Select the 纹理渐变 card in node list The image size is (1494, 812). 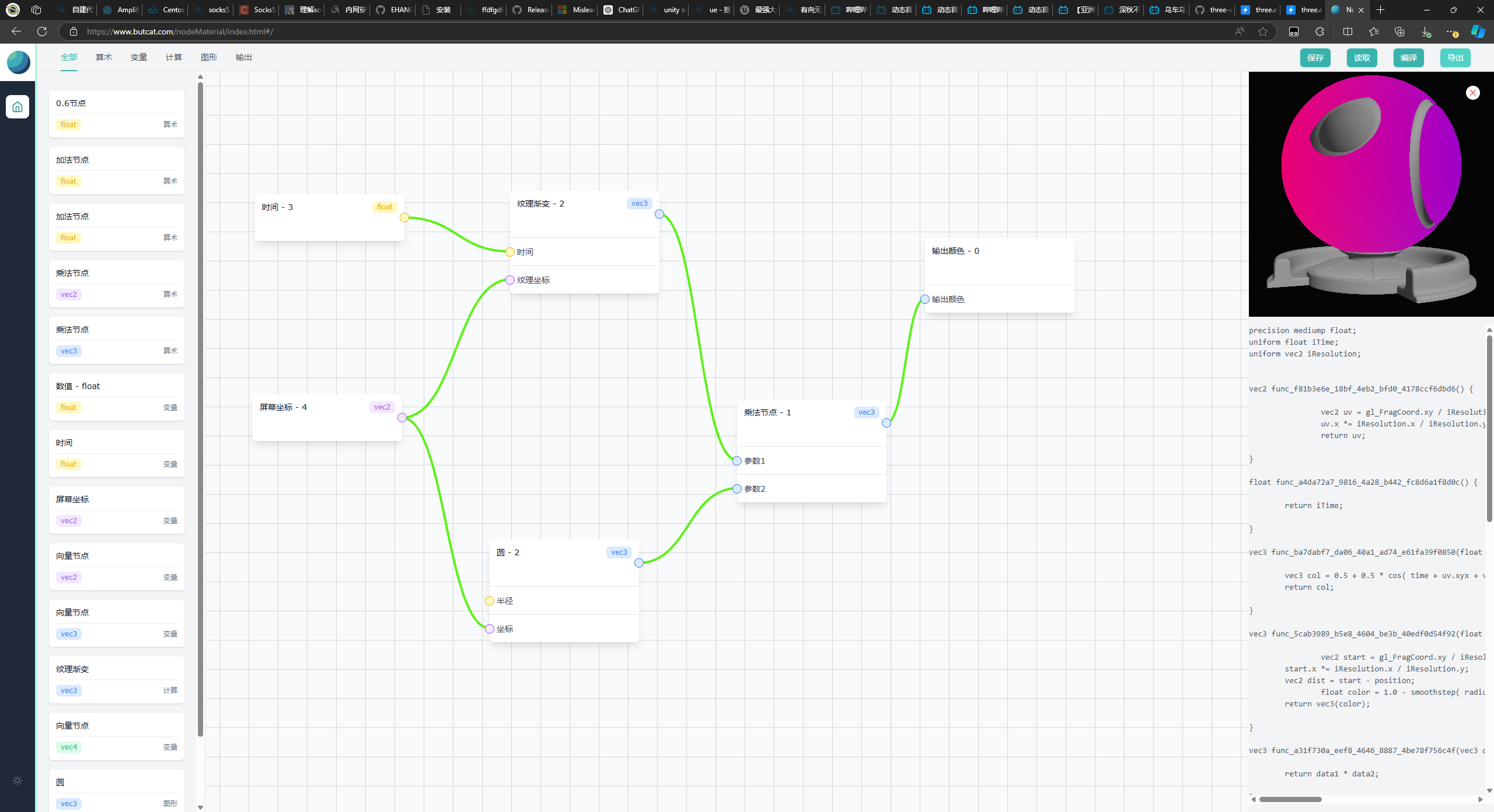117,680
